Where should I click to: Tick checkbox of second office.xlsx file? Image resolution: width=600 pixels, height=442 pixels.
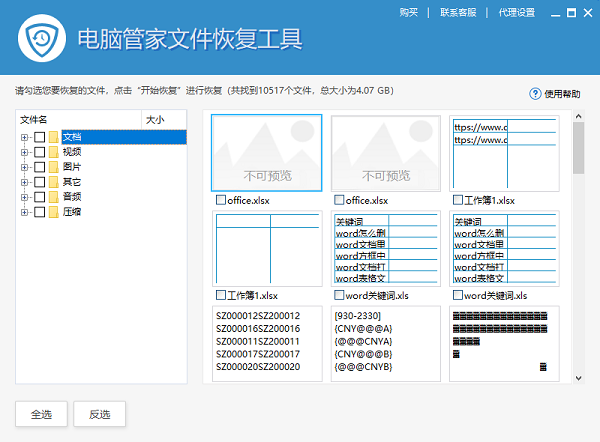339,200
